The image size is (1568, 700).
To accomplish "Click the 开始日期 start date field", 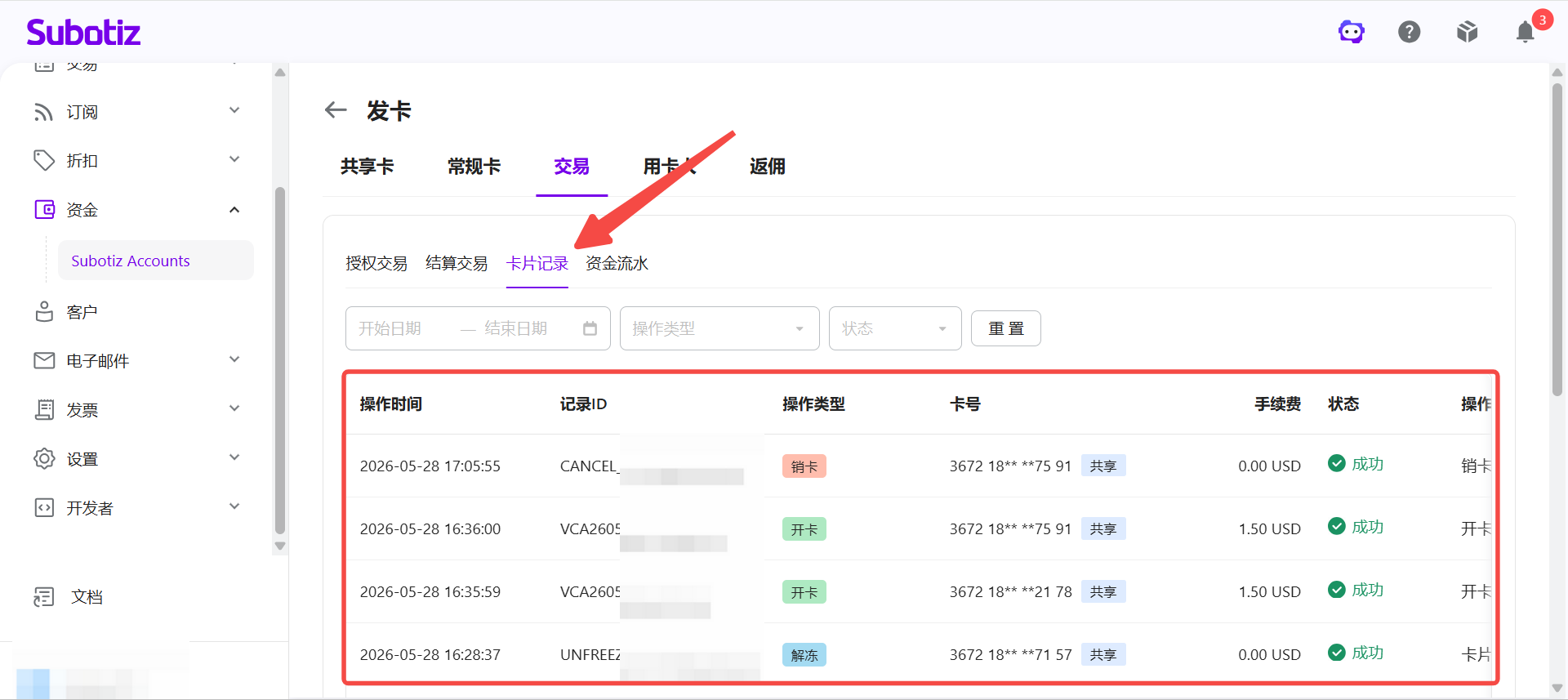I will (x=390, y=328).
